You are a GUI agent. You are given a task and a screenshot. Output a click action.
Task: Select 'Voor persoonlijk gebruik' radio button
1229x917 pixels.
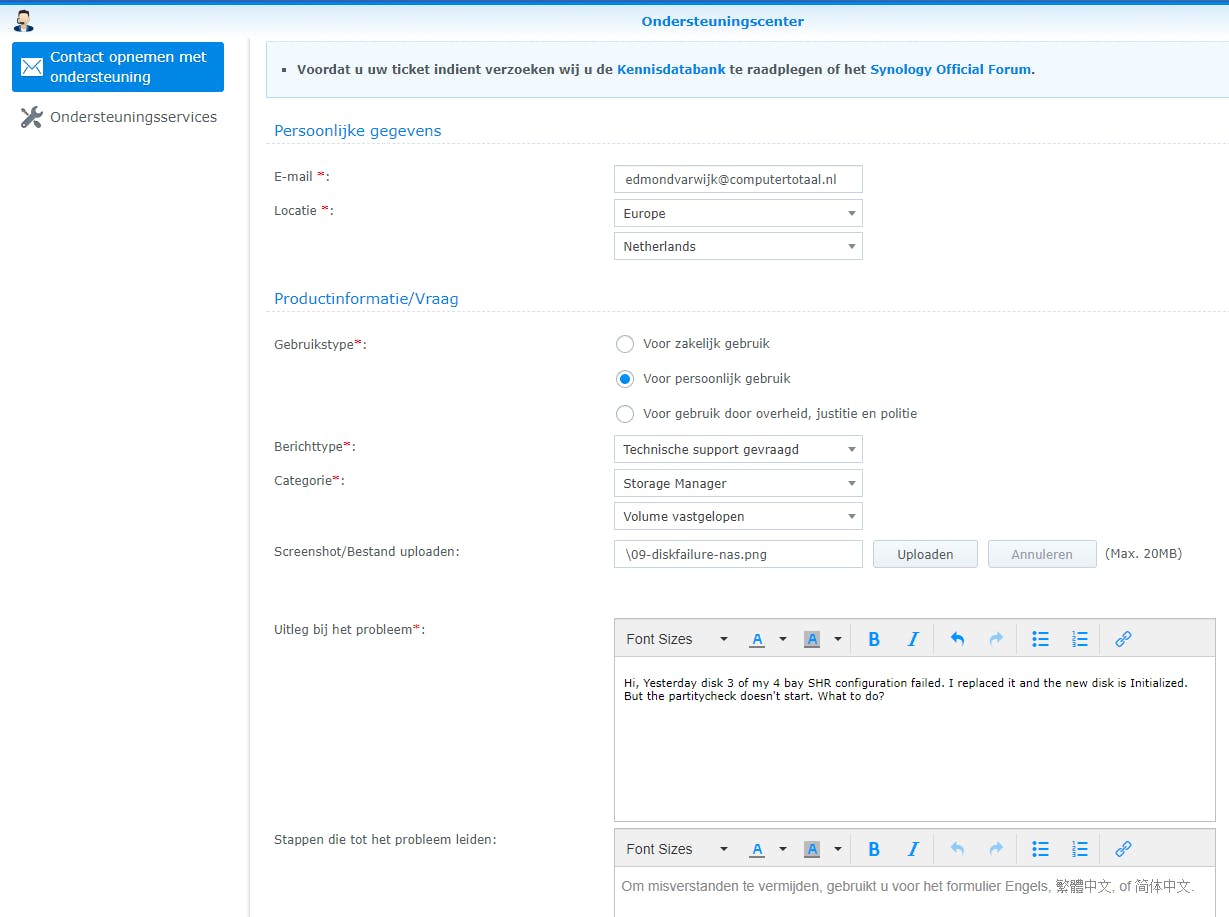625,379
